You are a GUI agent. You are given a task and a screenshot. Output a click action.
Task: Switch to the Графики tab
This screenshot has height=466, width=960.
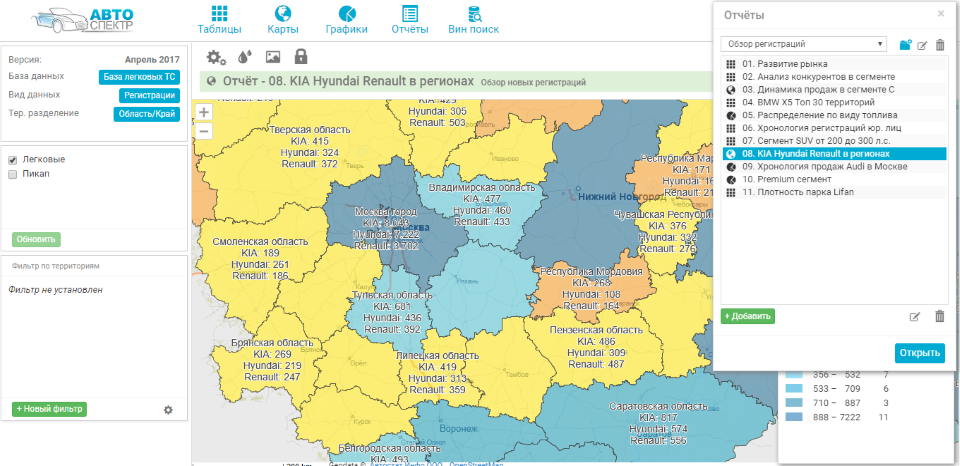click(x=347, y=19)
